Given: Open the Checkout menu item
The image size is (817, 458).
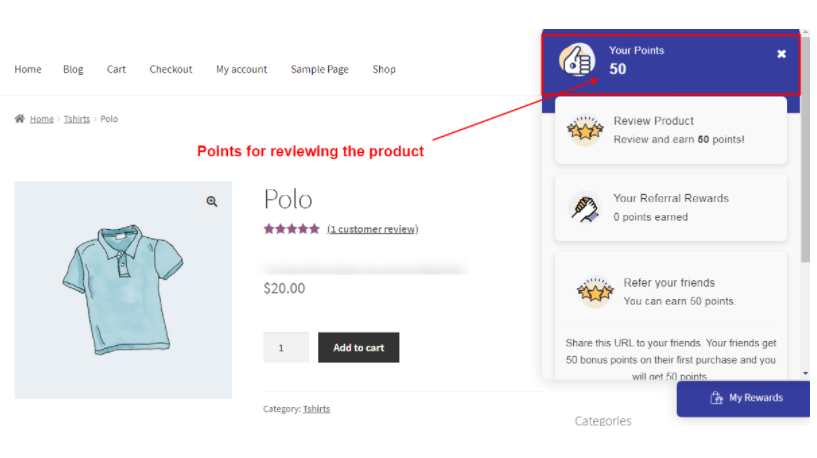Looking at the screenshot, I should 171,69.
